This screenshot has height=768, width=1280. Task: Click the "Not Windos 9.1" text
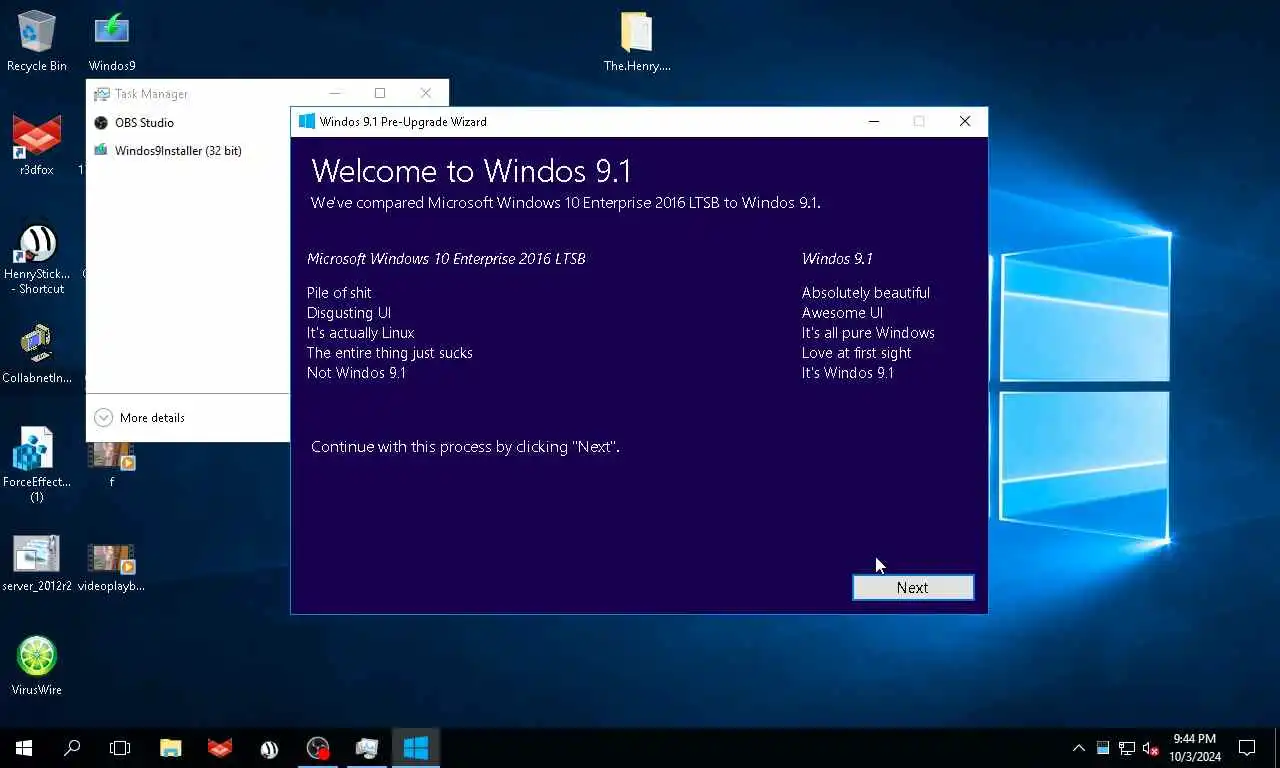356,373
